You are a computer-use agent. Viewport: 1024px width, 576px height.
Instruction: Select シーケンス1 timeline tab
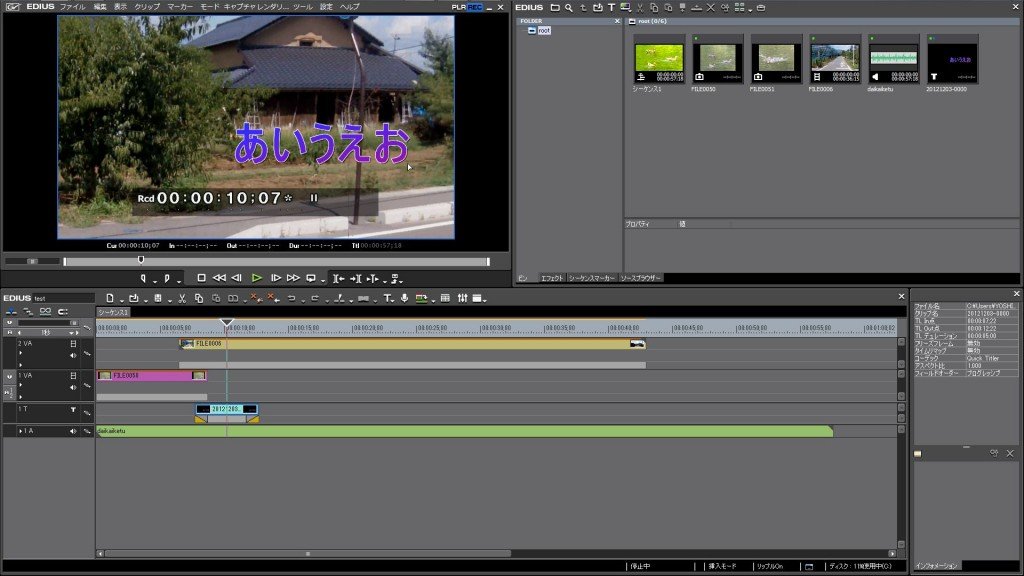click(x=114, y=312)
